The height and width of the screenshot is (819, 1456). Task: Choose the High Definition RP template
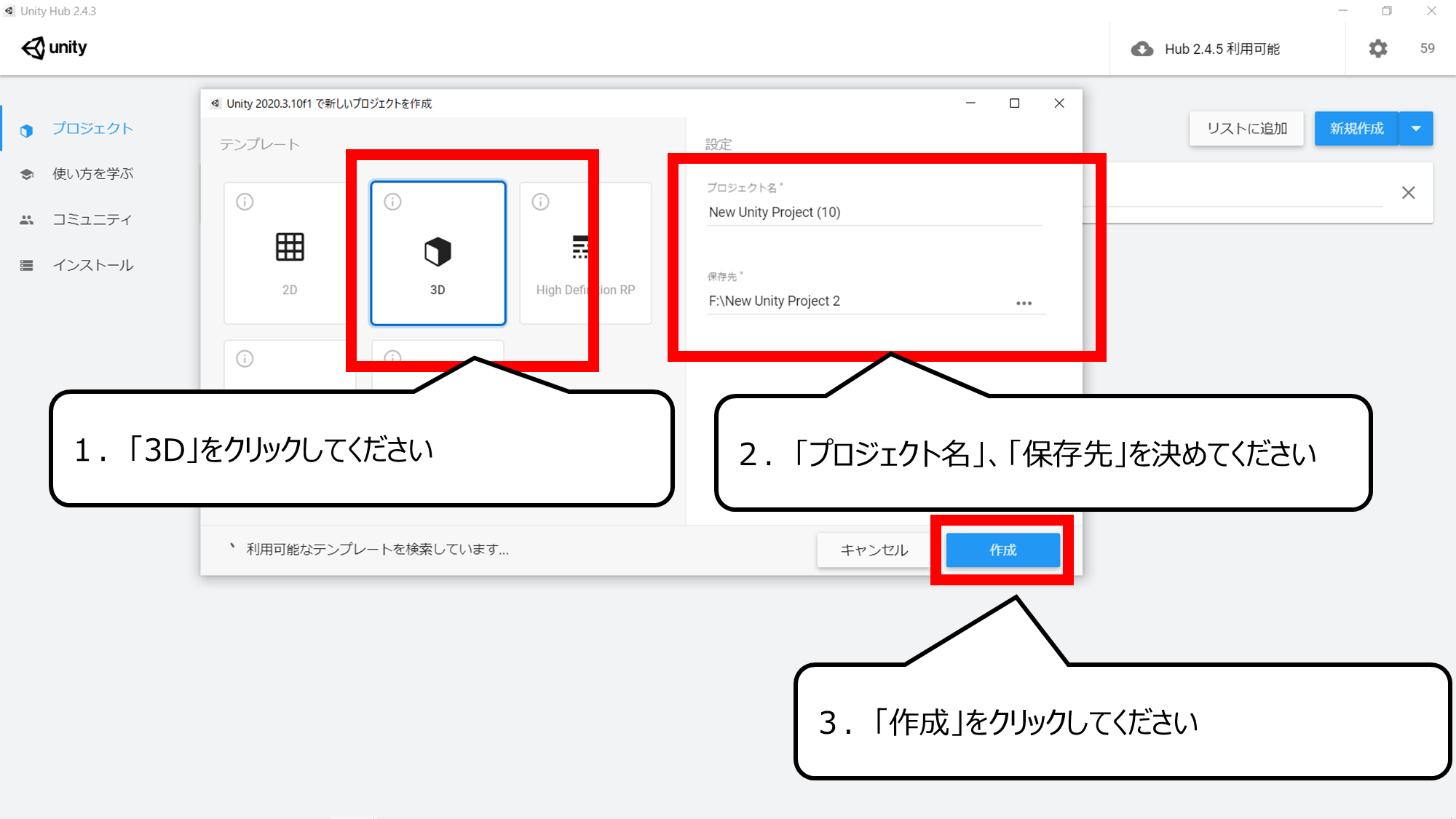coord(585,253)
